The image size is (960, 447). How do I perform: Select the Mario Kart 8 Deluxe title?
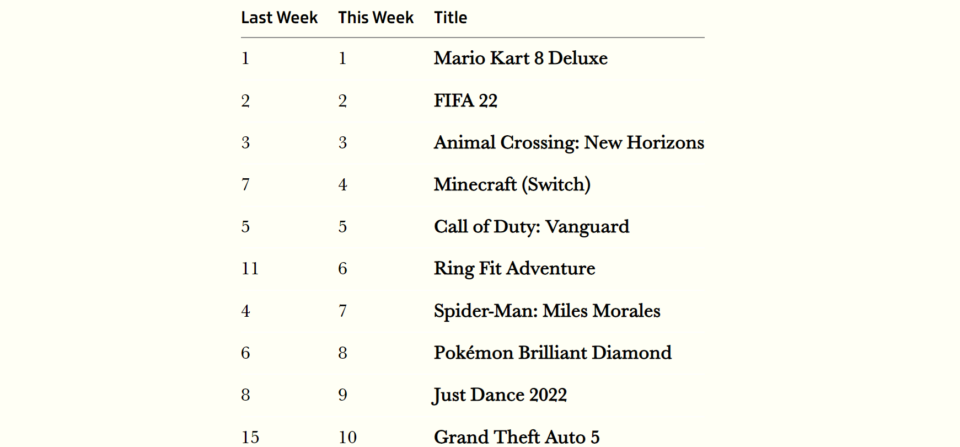(x=521, y=59)
